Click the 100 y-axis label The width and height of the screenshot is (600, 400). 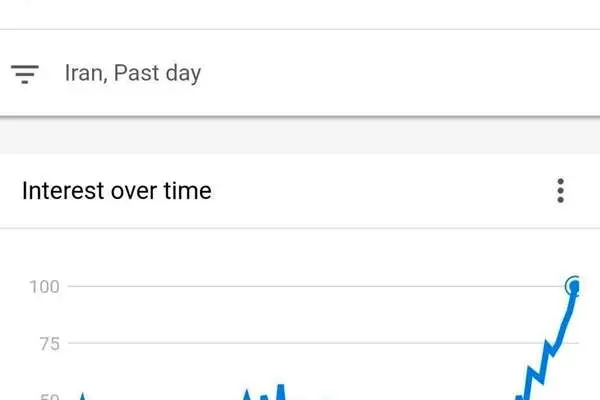[44, 287]
